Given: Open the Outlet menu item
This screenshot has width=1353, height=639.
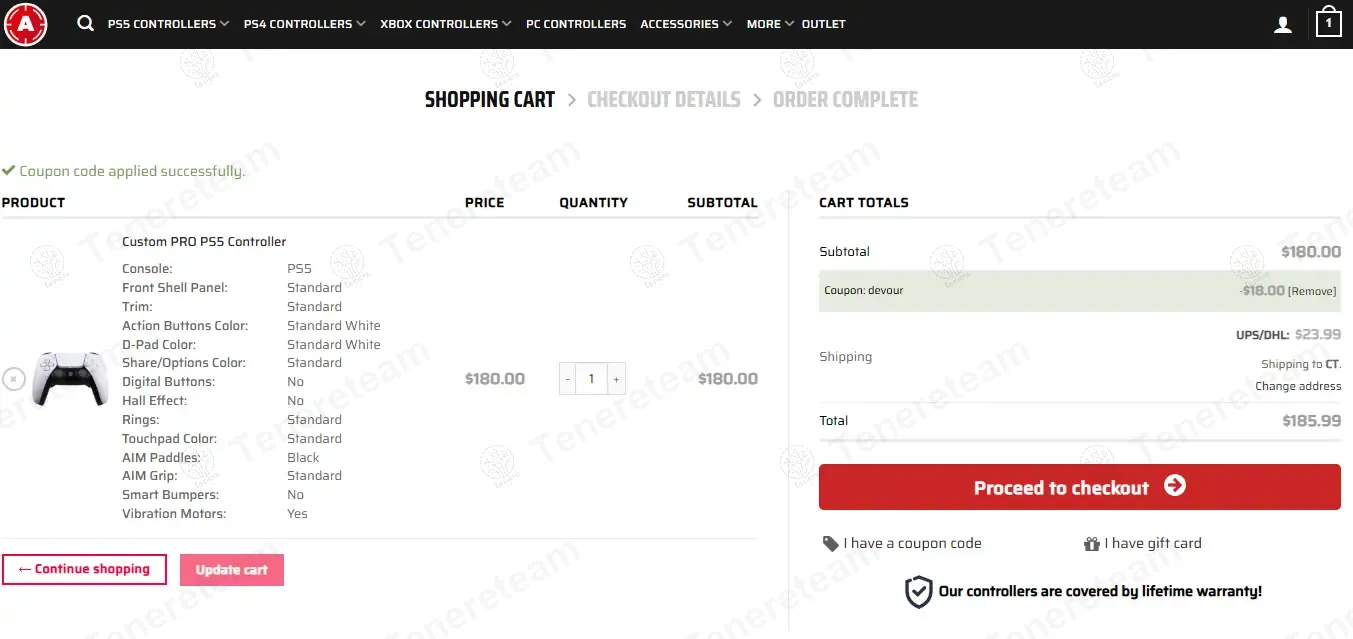Looking at the screenshot, I should [823, 24].
